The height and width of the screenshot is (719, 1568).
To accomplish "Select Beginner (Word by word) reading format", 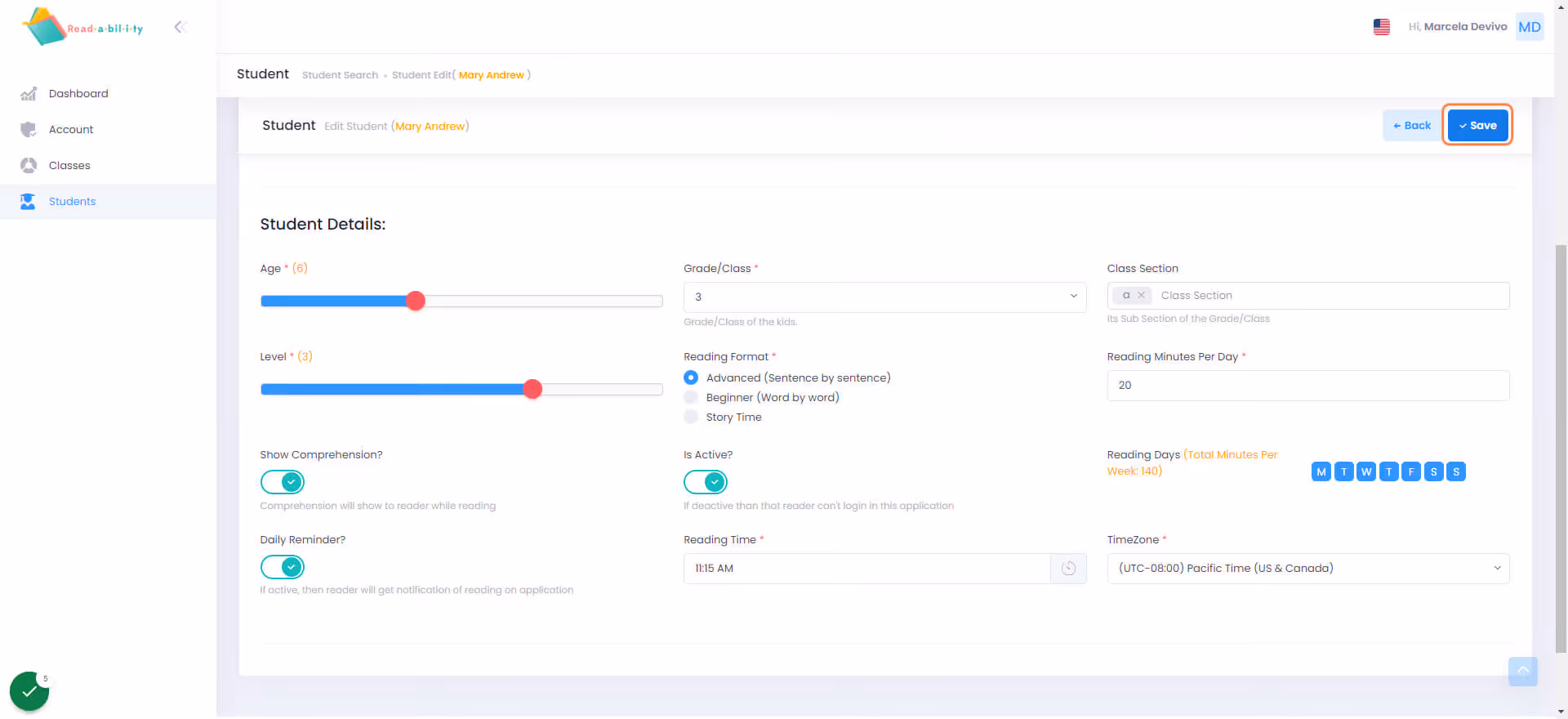I will coord(691,397).
